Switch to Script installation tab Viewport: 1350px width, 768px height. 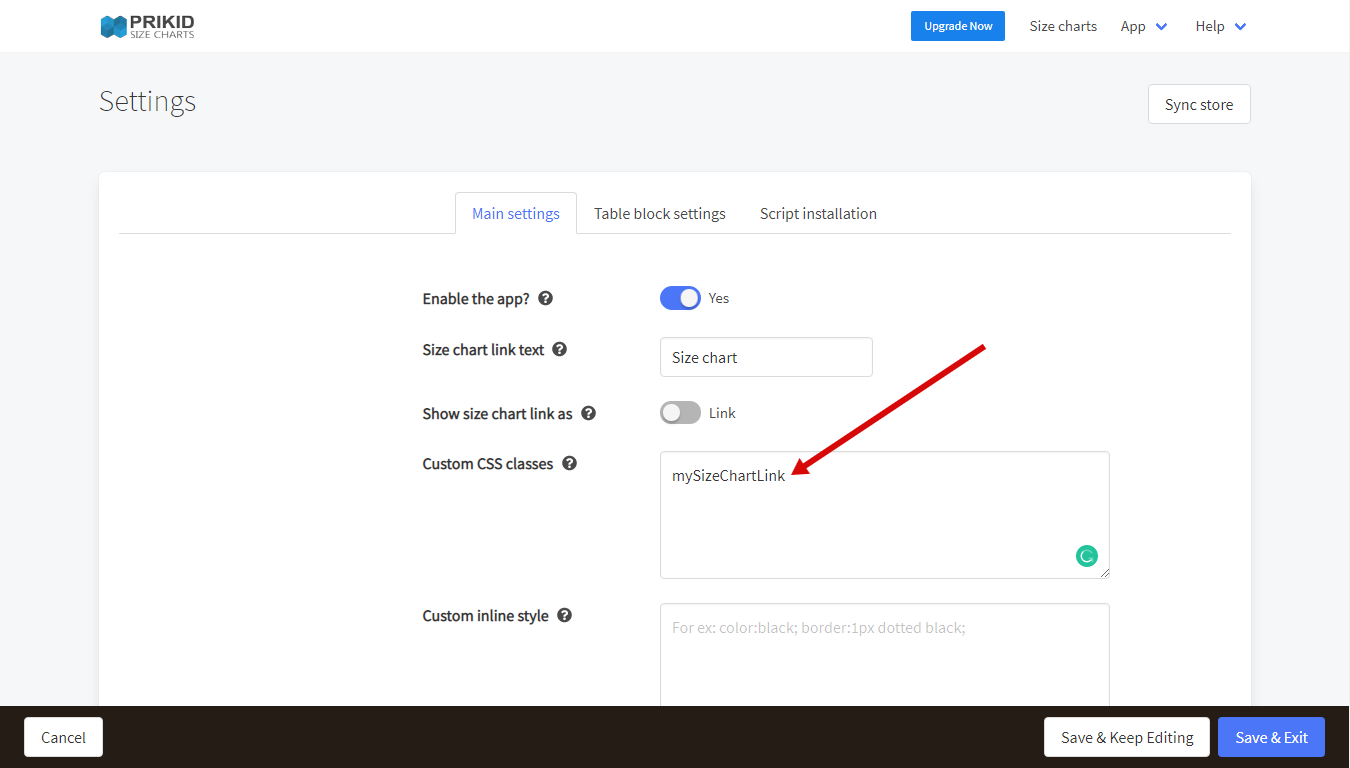(x=818, y=213)
